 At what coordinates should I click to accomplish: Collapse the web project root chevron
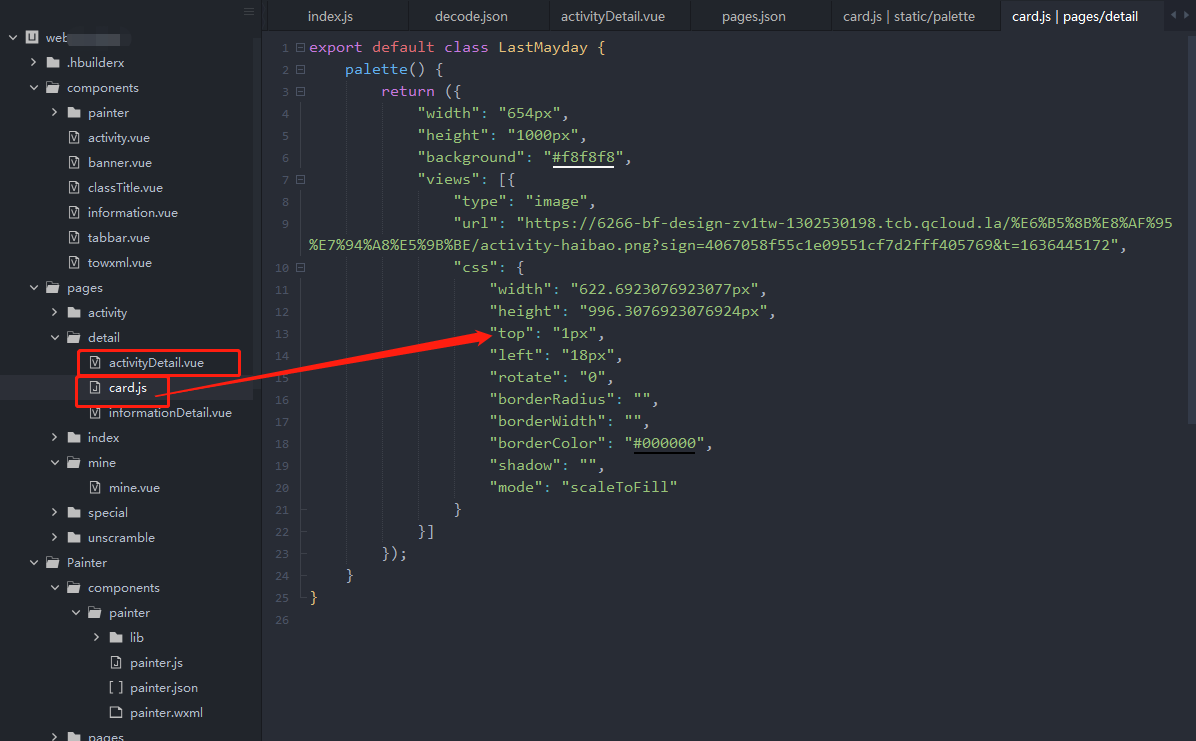[13, 37]
